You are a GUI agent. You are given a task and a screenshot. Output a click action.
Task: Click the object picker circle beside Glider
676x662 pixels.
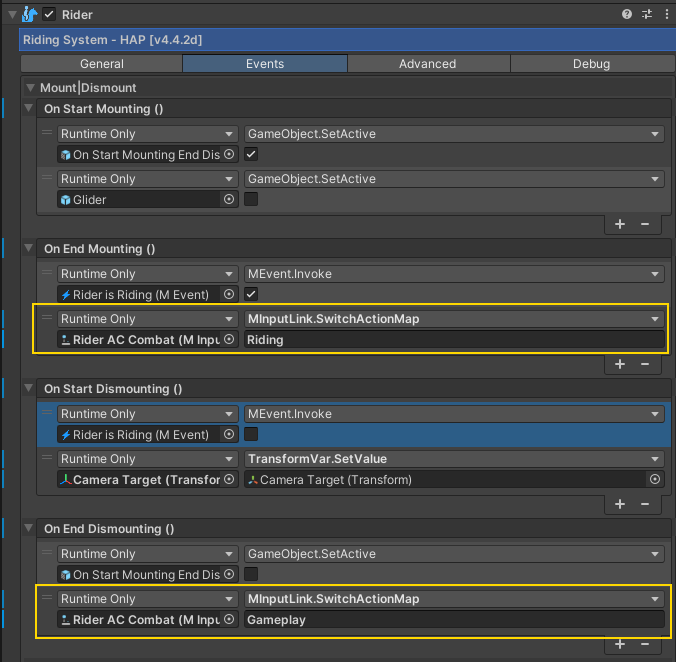229,199
